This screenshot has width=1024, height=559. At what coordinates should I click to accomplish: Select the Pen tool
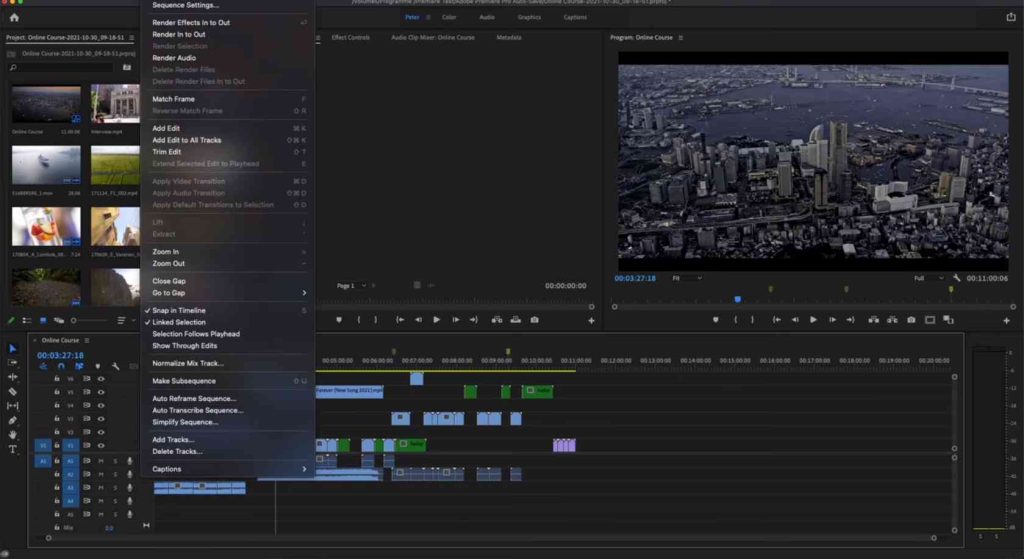[x=12, y=420]
